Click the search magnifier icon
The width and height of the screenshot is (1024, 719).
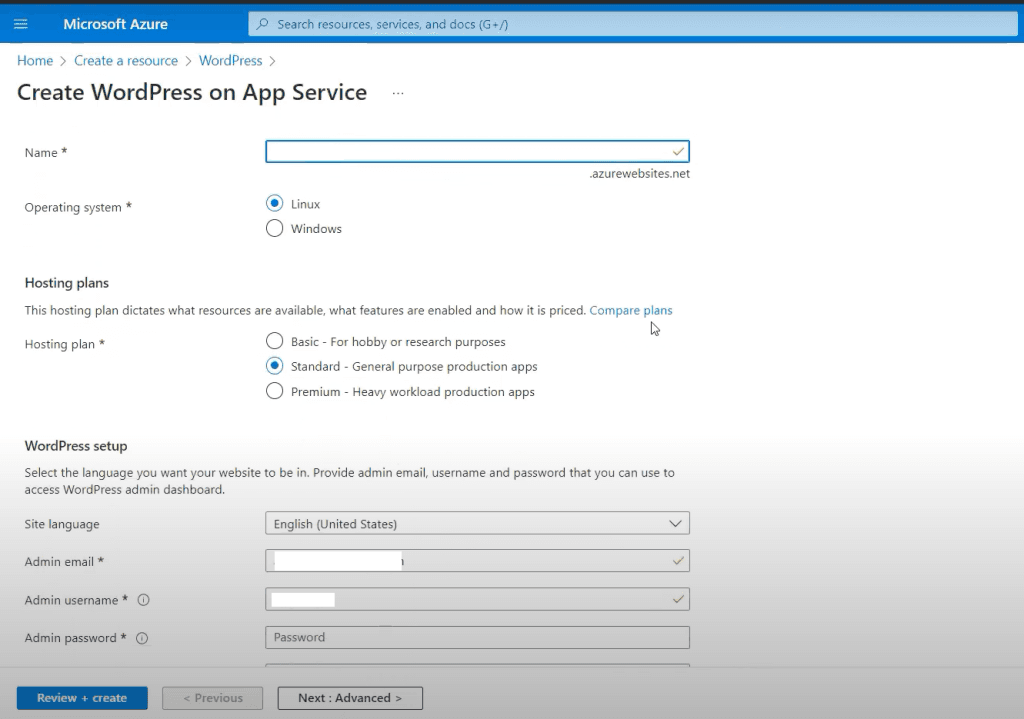pyautogui.click(x=262, y=24)
